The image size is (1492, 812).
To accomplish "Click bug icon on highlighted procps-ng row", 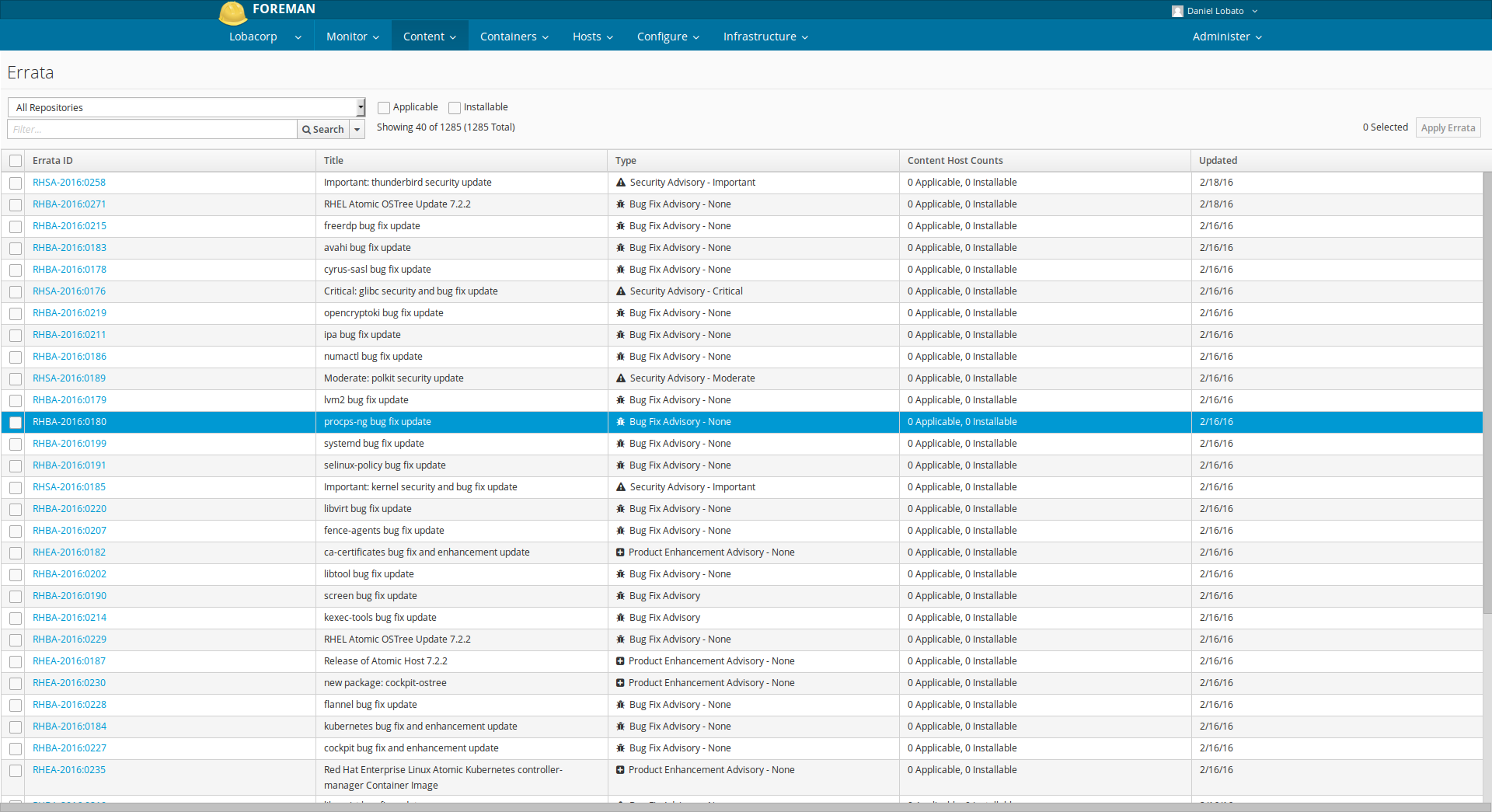I will (621, 422).
